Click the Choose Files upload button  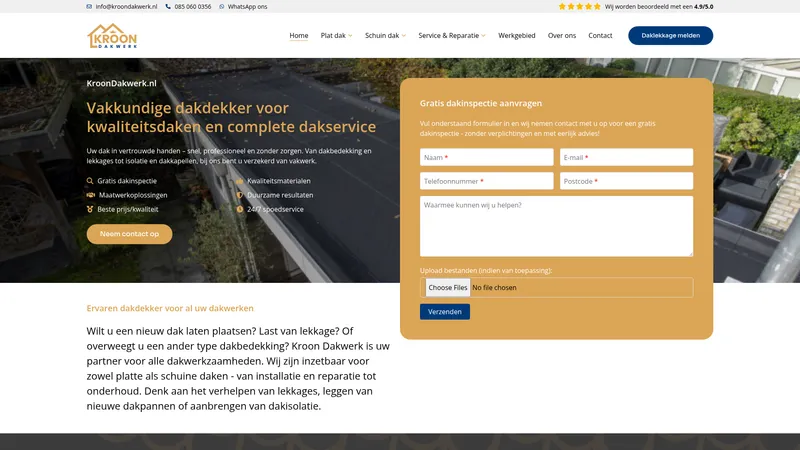coord(447,288)
